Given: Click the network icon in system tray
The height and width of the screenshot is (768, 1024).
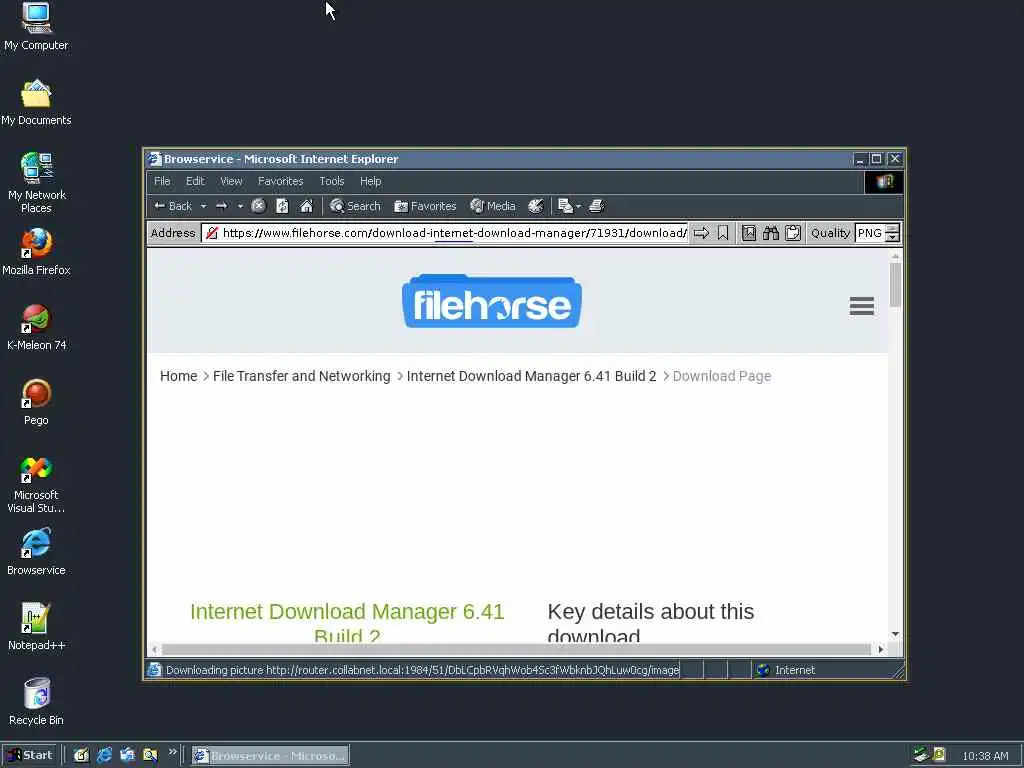Looking at the screenshot, I should click(x=921, y=755).
